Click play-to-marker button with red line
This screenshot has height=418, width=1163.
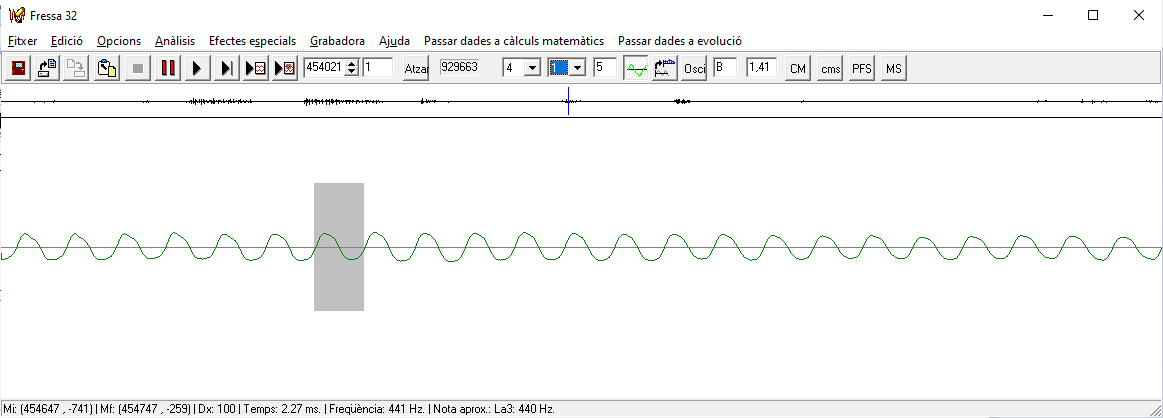pyautogui.click(x=227, y=68)
